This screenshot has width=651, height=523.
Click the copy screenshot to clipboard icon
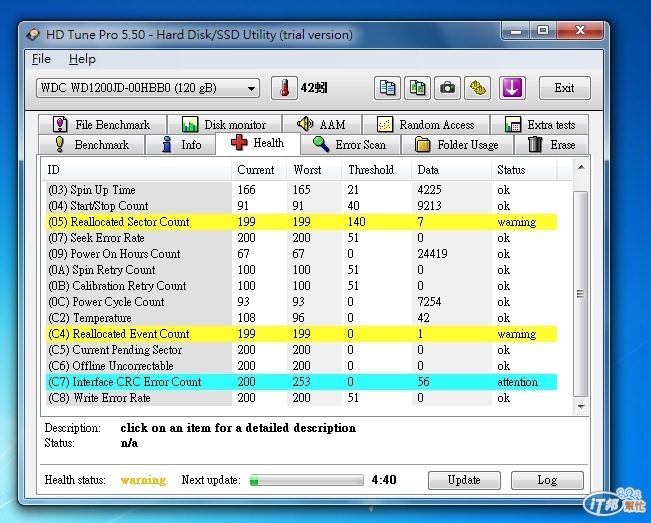(x=417, y=88)
